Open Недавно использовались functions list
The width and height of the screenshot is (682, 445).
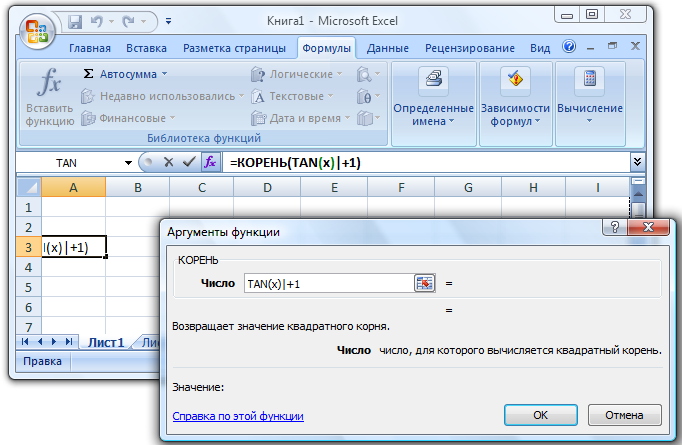(162, 96)
